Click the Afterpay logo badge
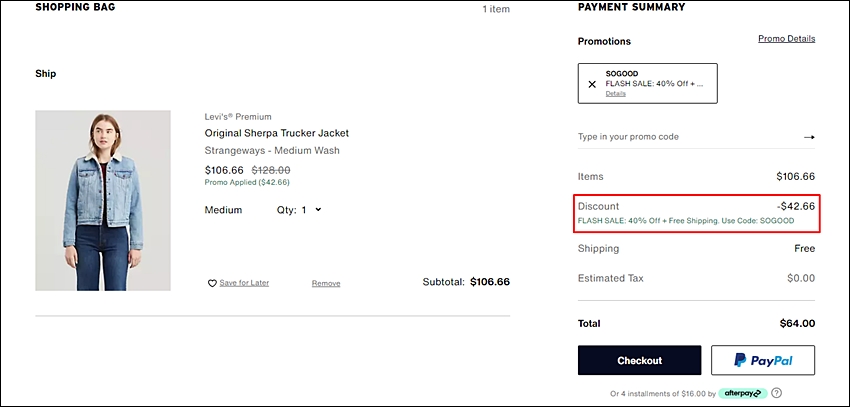The height and width of the screenshot is (407, 850). 743,393
